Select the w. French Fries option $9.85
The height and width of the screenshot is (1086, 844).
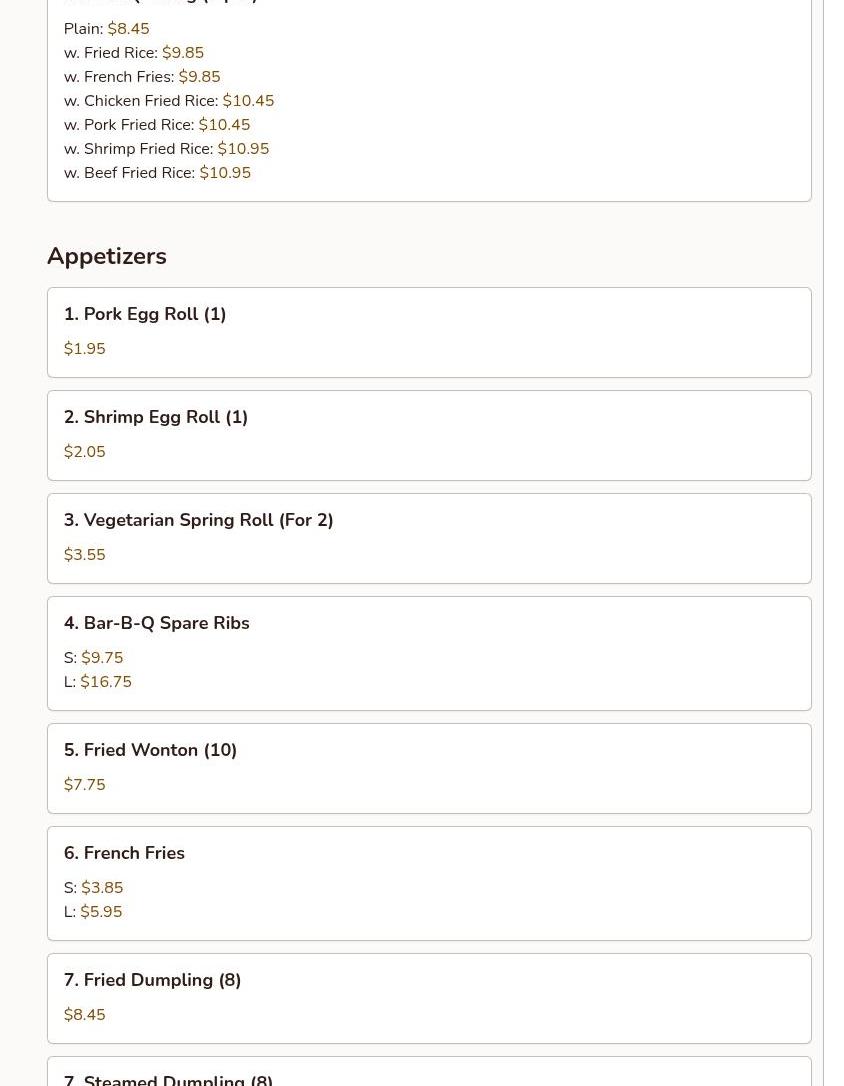142,77
